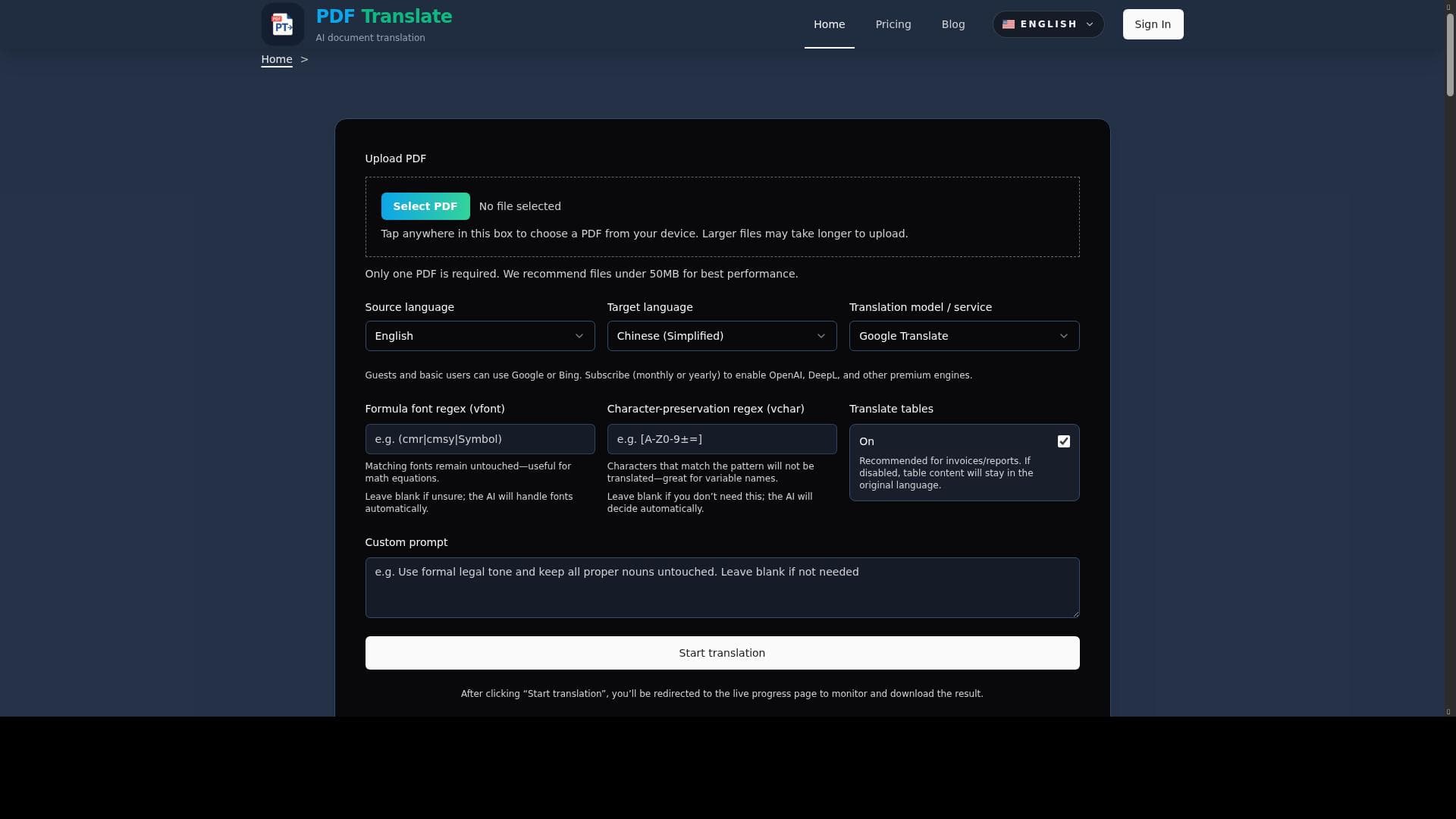Click the PDF Translate logo icon
The height and width of the screenshot is (819, 1456).
pos(282,24)
